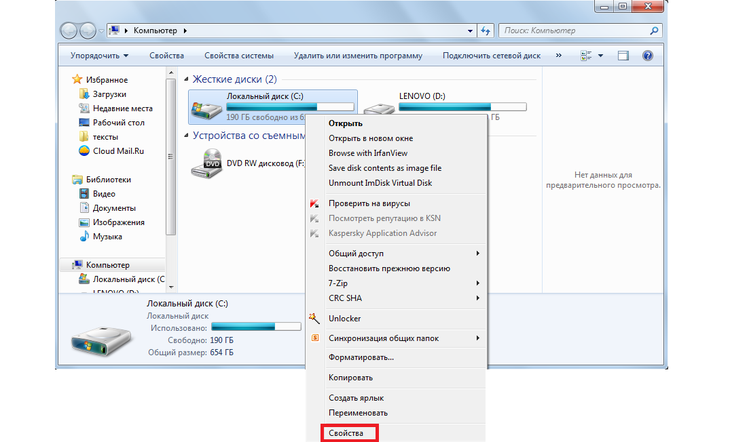Click the refresh button beside the address bar
Screen dimensions: 730x442
pyautogui.click(x=485, y=31)
